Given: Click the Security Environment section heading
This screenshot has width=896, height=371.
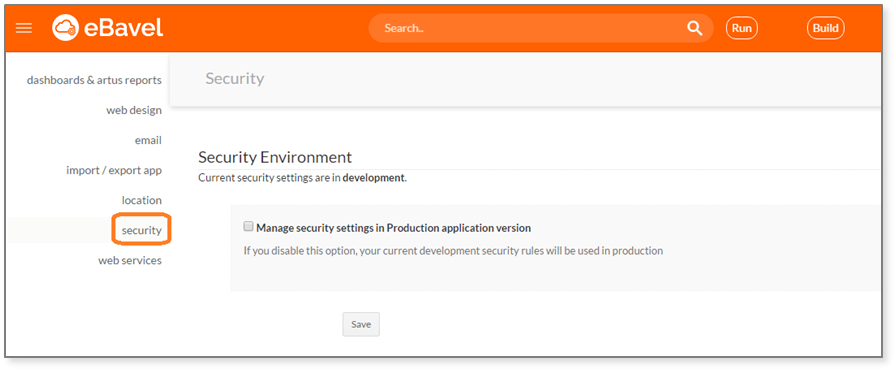Looking at the screenshot, I should click(x=275, y=157).
